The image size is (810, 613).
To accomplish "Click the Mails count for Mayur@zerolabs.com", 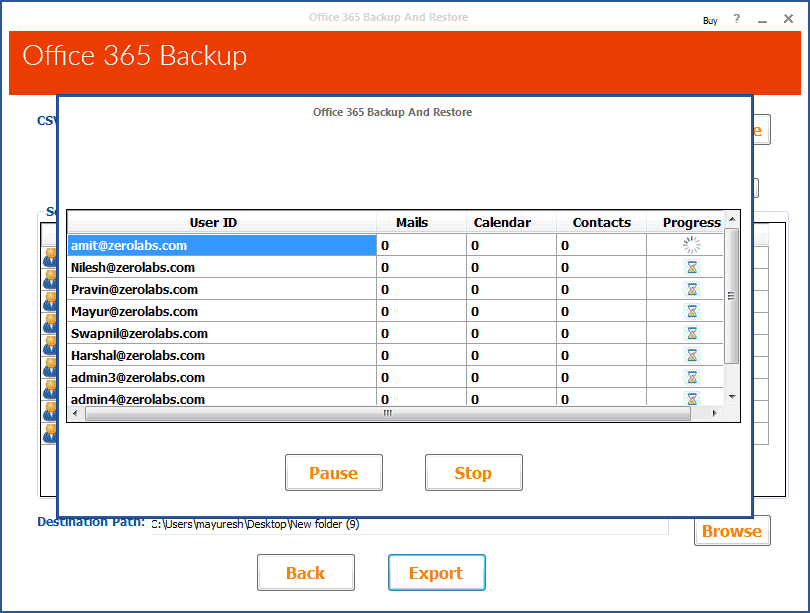I will click(x=421, y=311).
